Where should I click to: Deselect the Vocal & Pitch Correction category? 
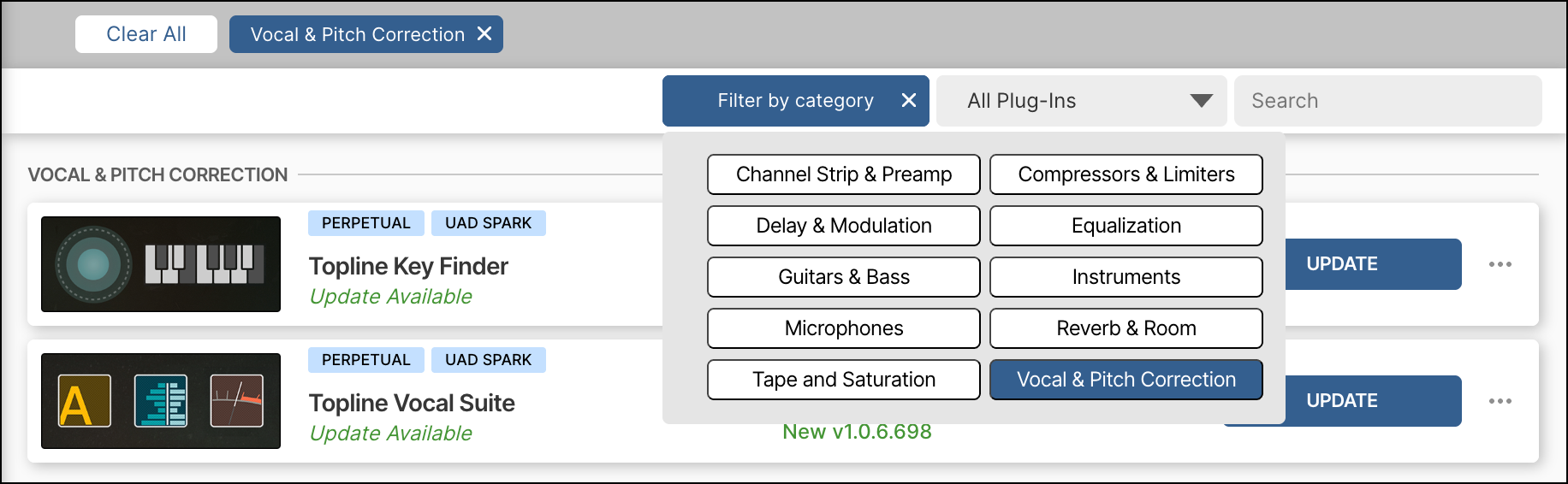(1126, 380)
